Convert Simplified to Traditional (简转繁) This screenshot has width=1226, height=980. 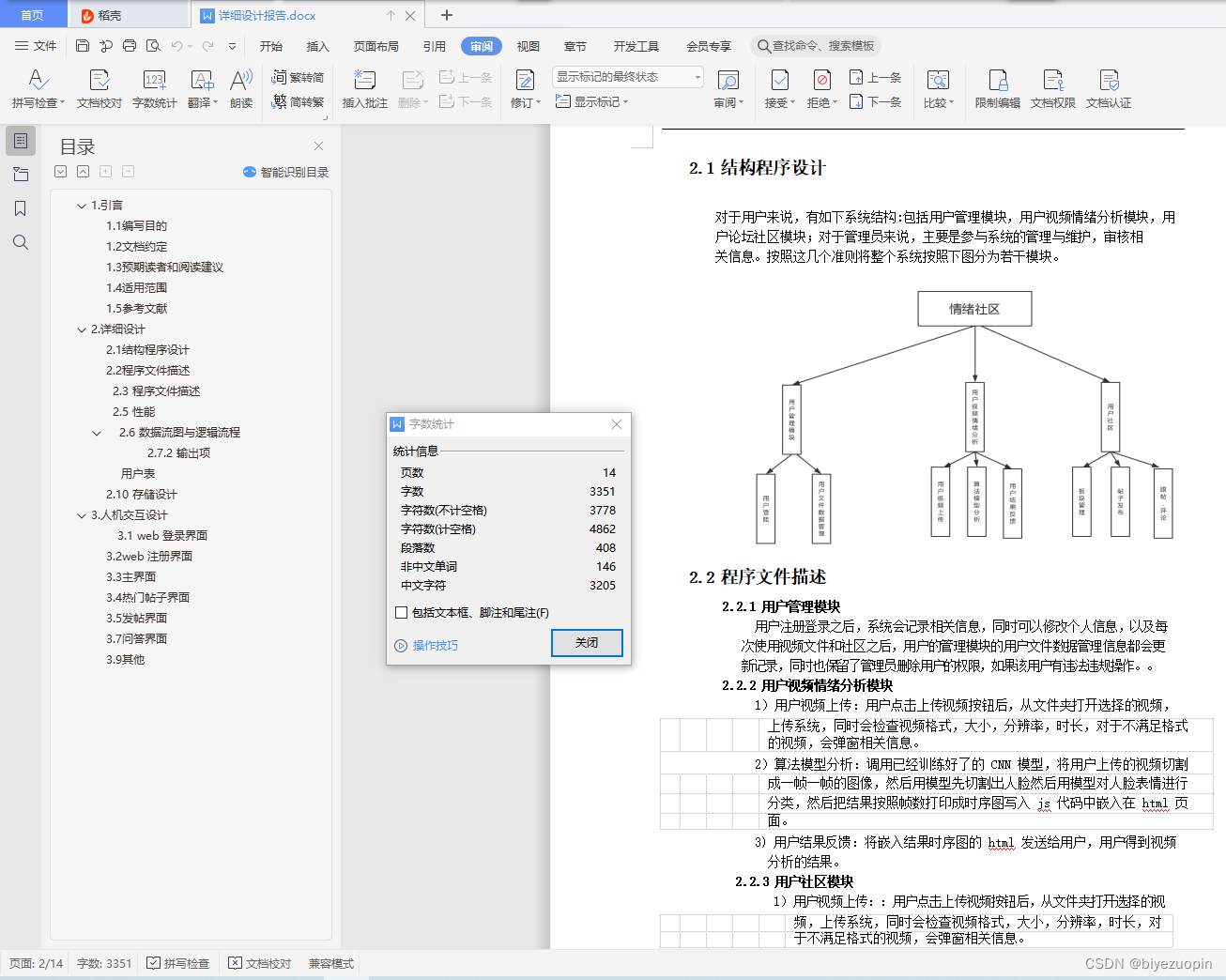tap(298, 101)
